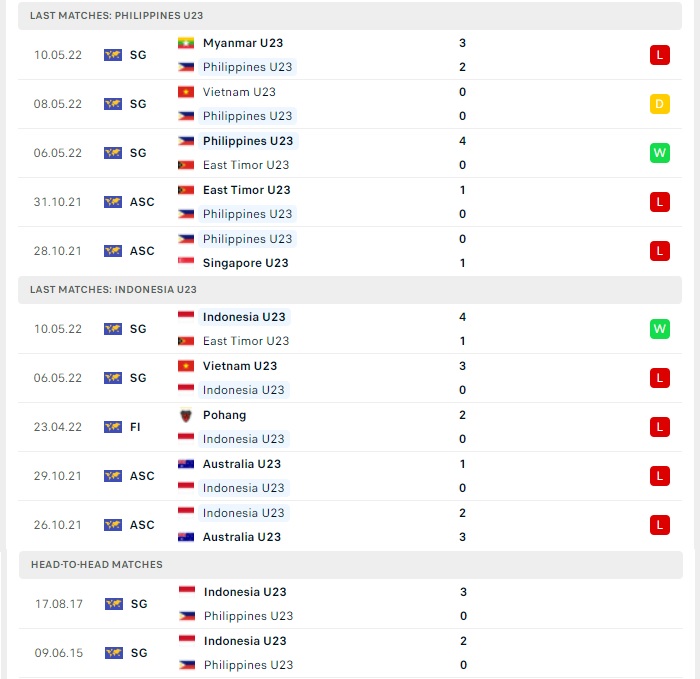Open the 17.08.17 head-to-head match row

(x=350, y=604)
